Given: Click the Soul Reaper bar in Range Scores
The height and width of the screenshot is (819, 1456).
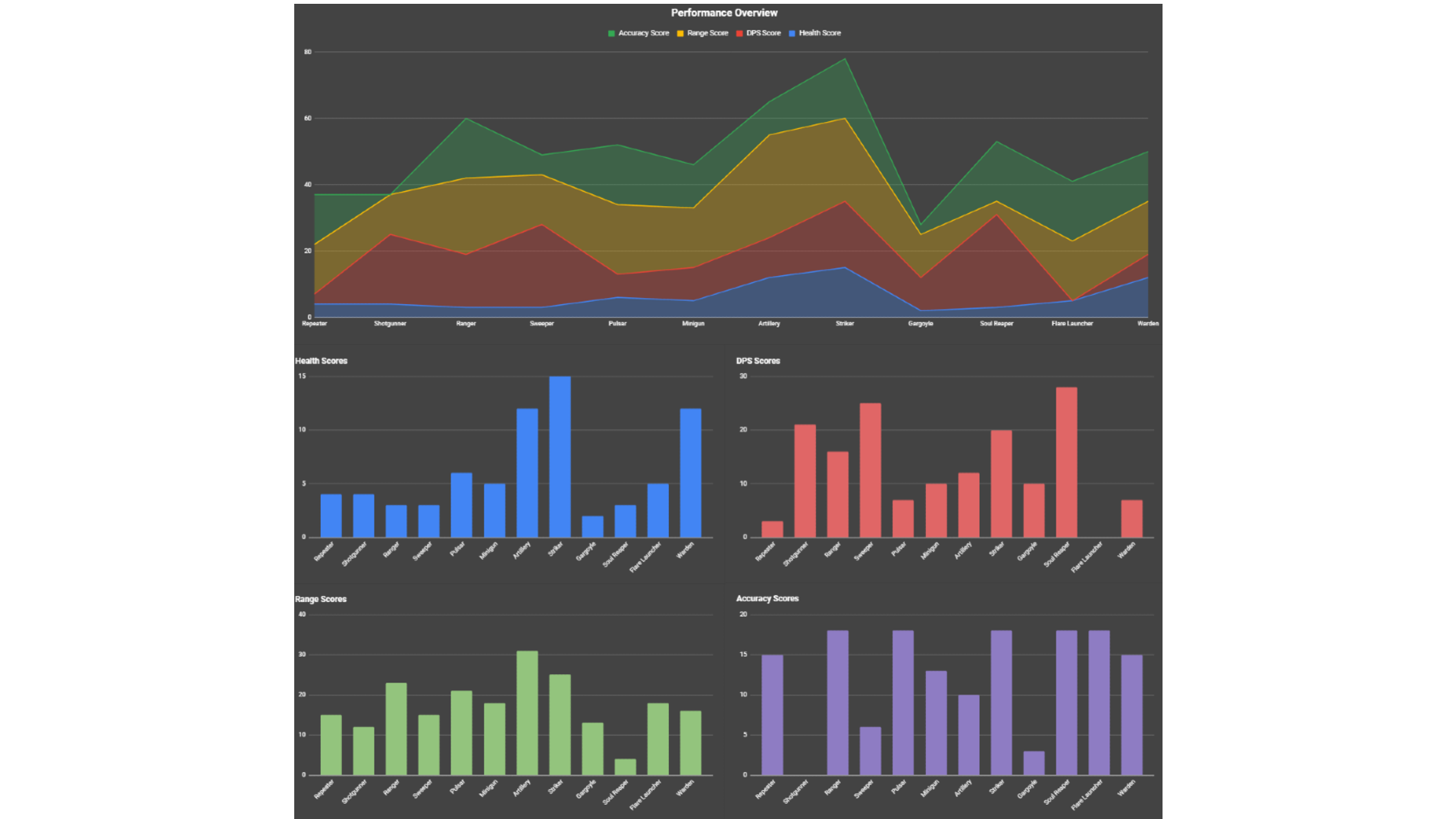Looking at the screenshot, I should click(625, 767).
